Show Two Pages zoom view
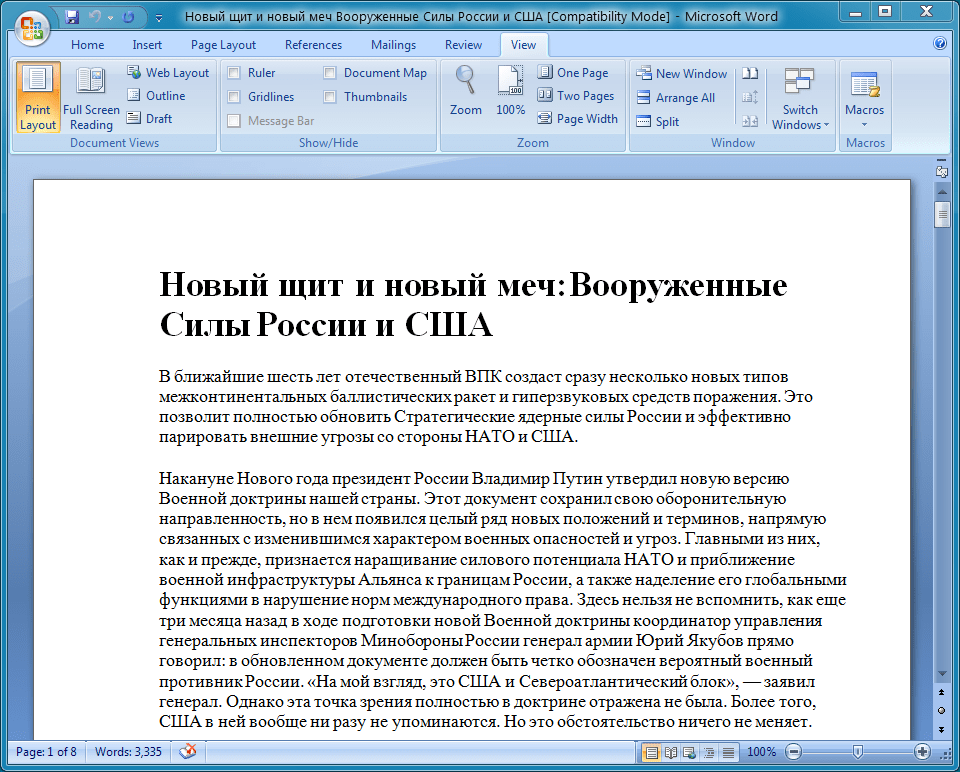Viewport: 960px width, 772px height. point(576,96)
